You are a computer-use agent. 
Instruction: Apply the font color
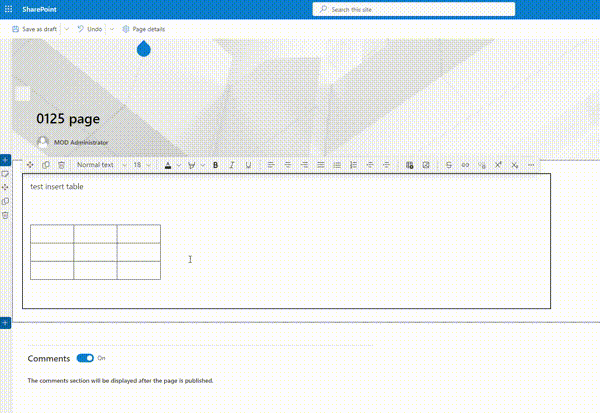coord(168,165)
